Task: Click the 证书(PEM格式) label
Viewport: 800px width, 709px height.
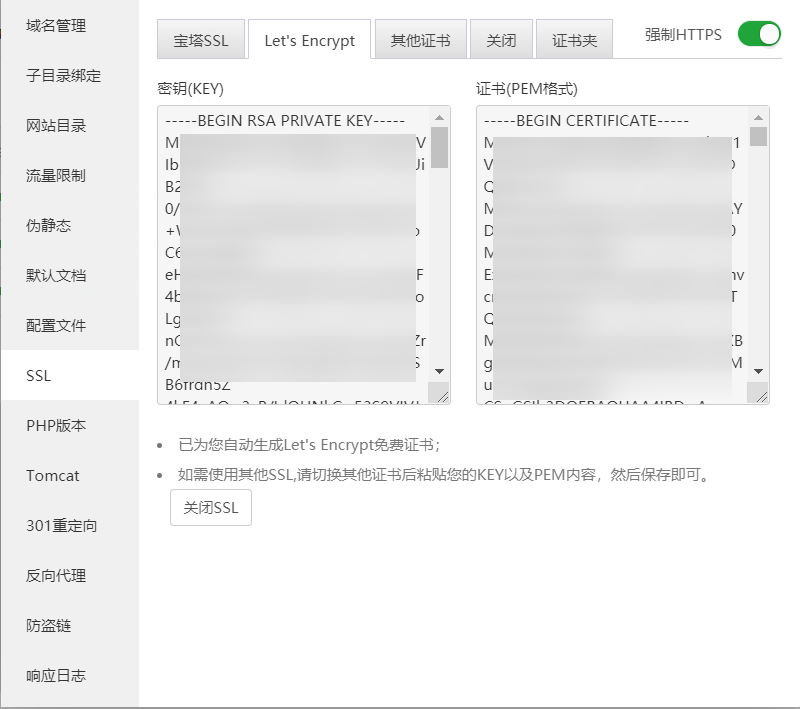Action: [527, 89]
